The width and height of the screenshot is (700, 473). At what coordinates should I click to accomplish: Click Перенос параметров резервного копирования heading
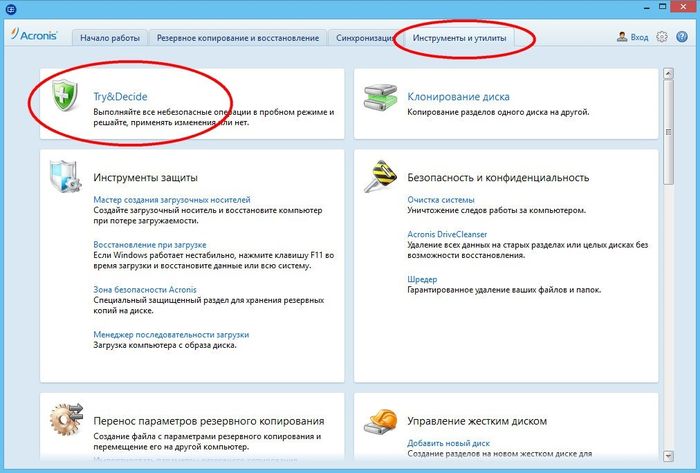[x=208, y=421]
